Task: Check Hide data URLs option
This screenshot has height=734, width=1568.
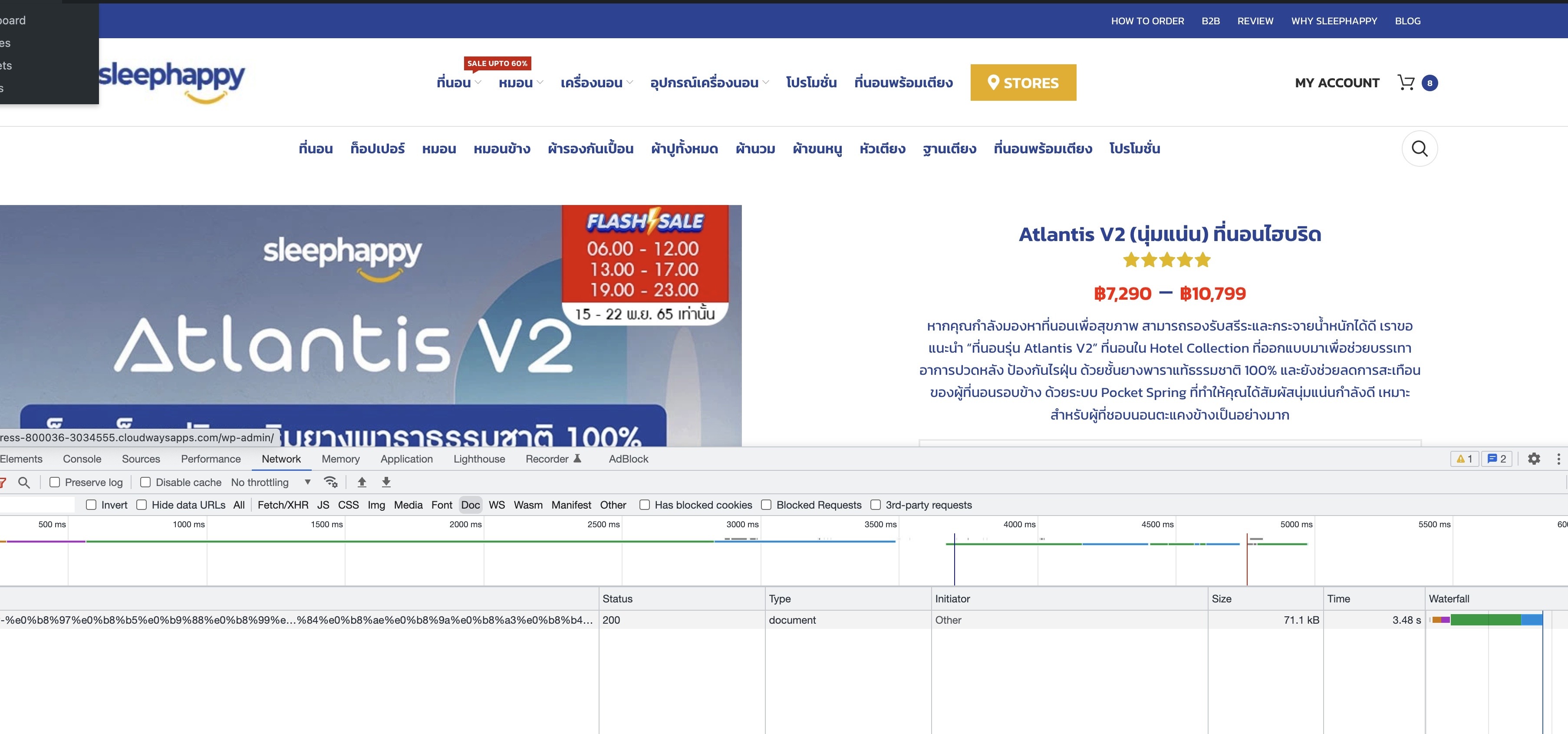Action: coord(142,505)
